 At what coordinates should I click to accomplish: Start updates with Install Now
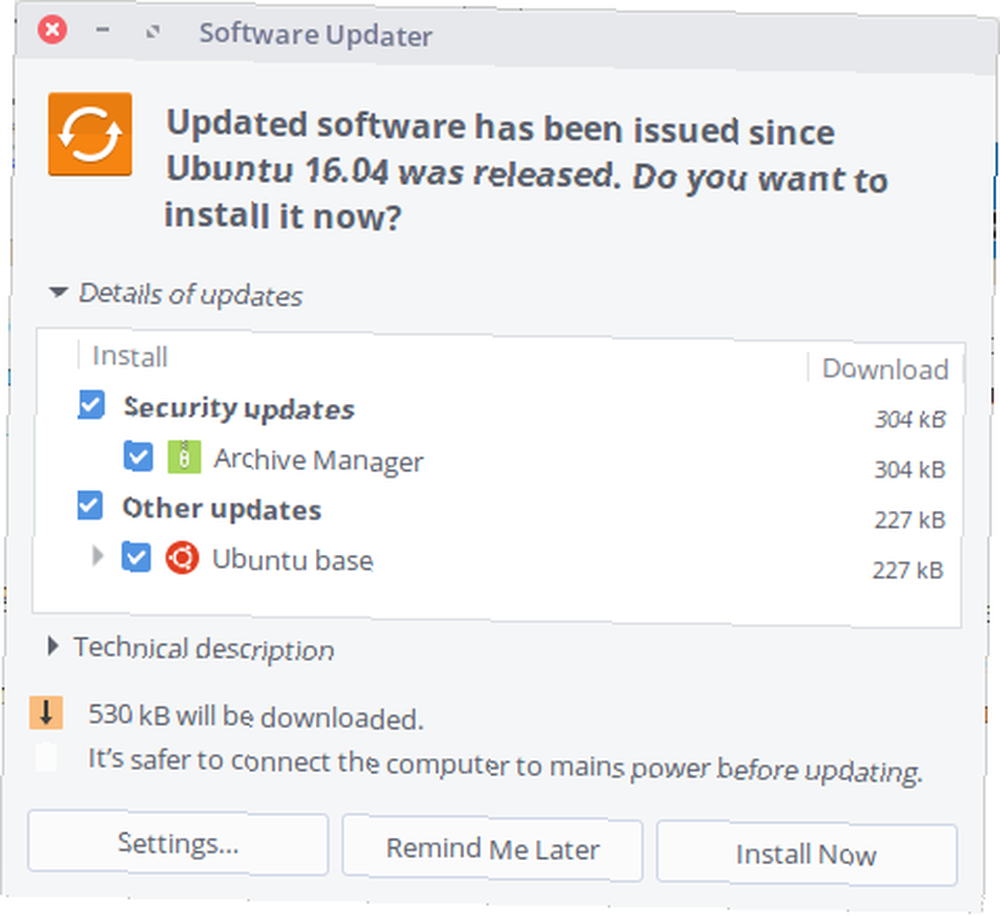click(807, 853)
